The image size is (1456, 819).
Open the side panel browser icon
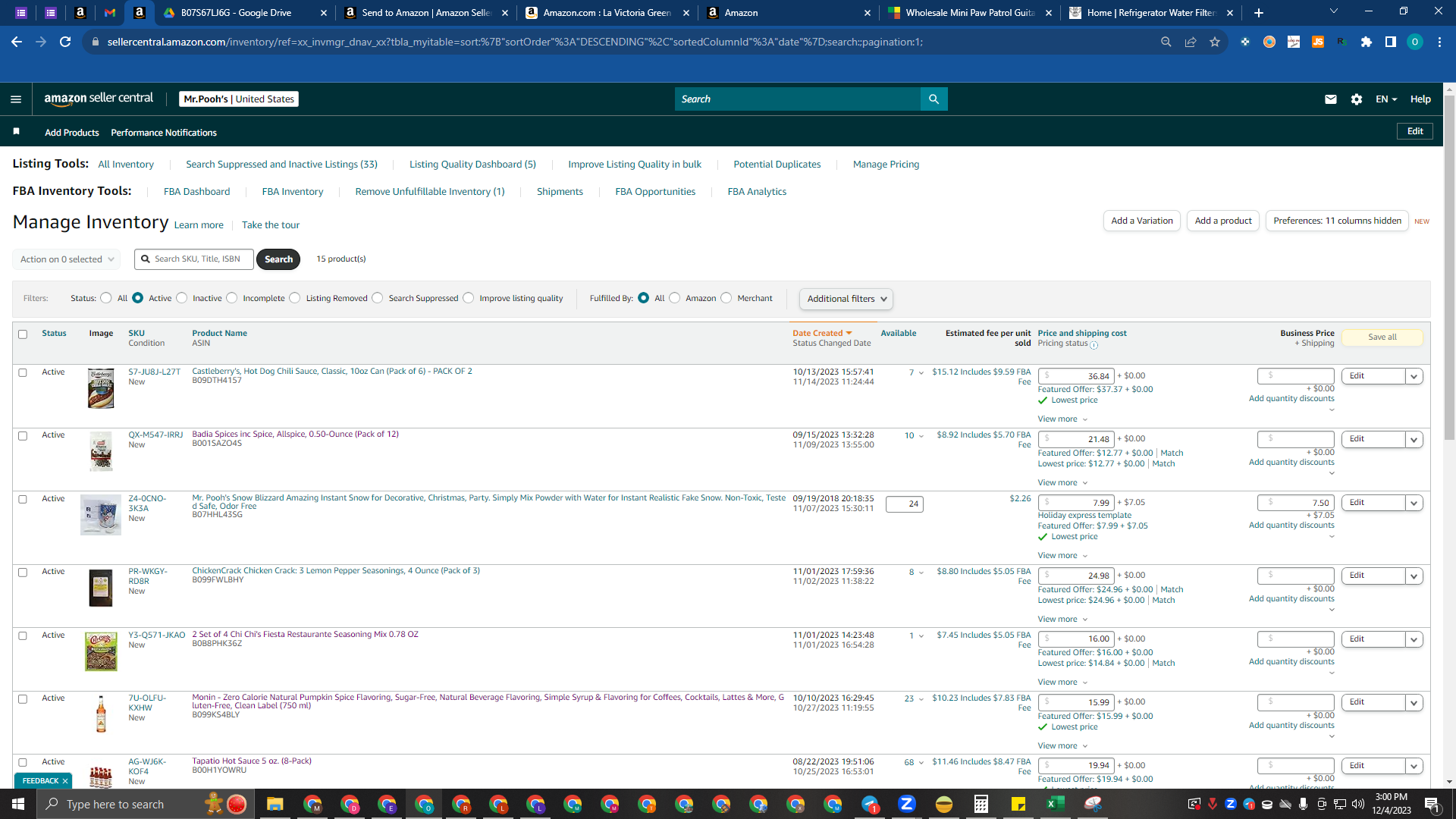1391,42
